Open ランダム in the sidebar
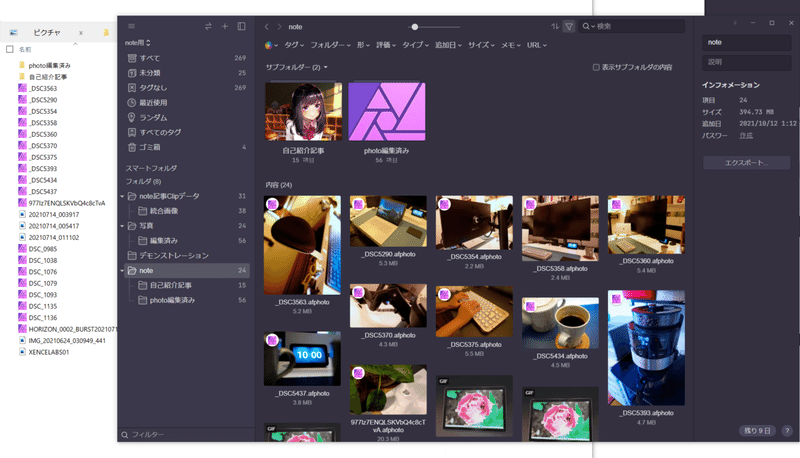800x458 pixels. point(186,117)
